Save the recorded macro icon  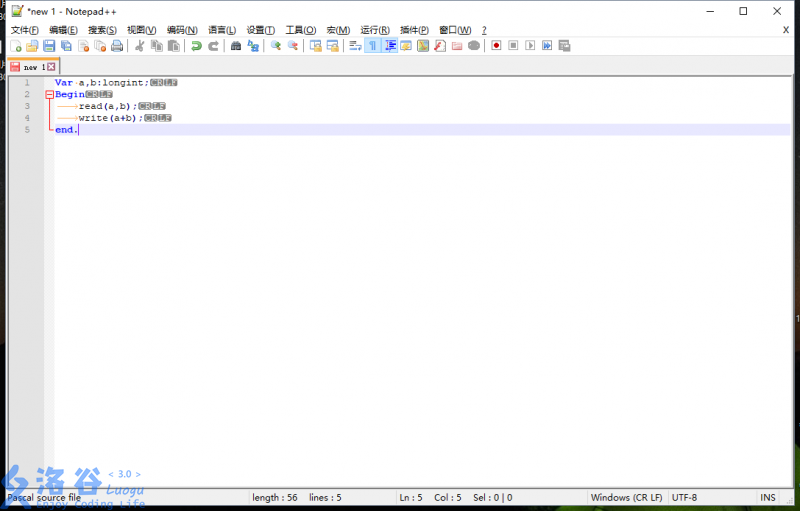click(x=564, y=46)
